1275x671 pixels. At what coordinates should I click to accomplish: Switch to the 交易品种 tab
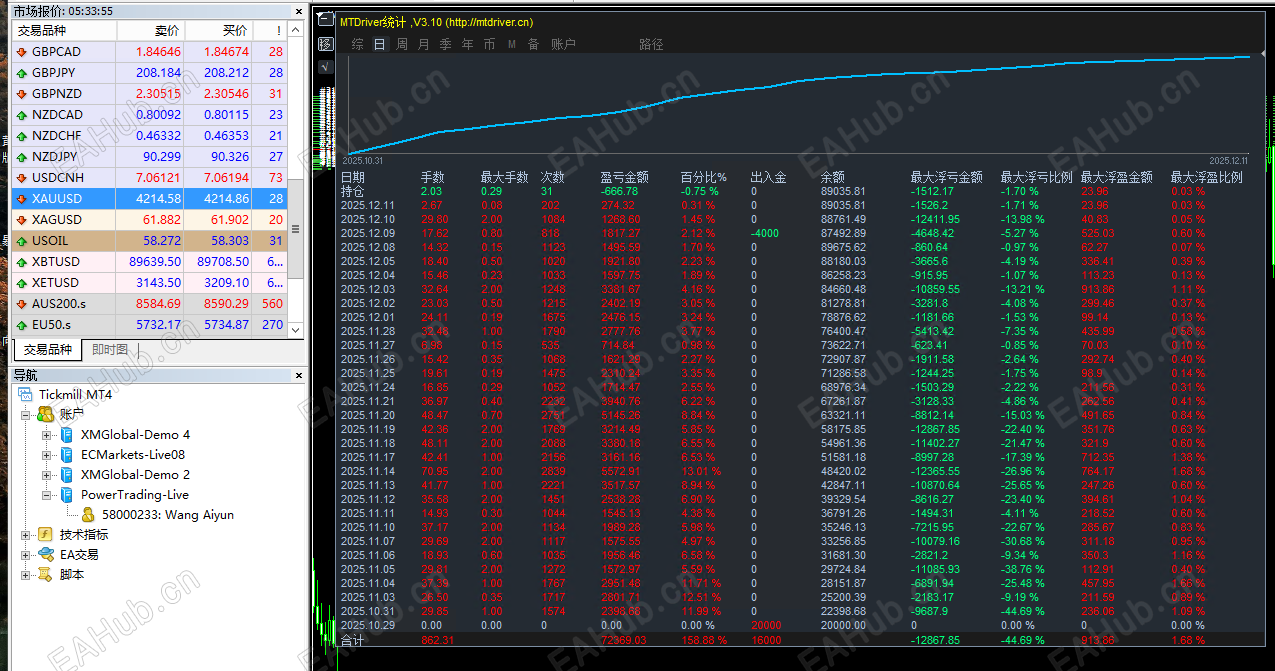(49, 349)
